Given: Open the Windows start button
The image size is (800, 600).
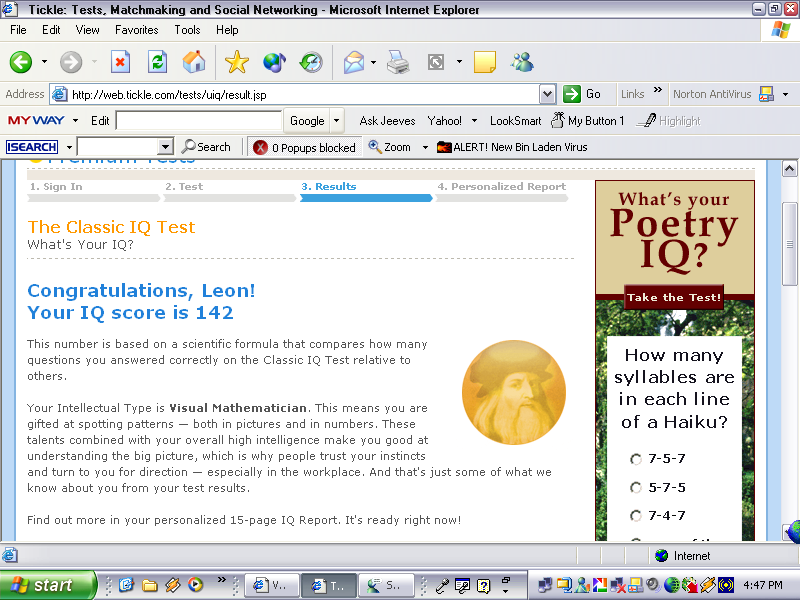Looking at the screenshot, I should tap(47, 585).
